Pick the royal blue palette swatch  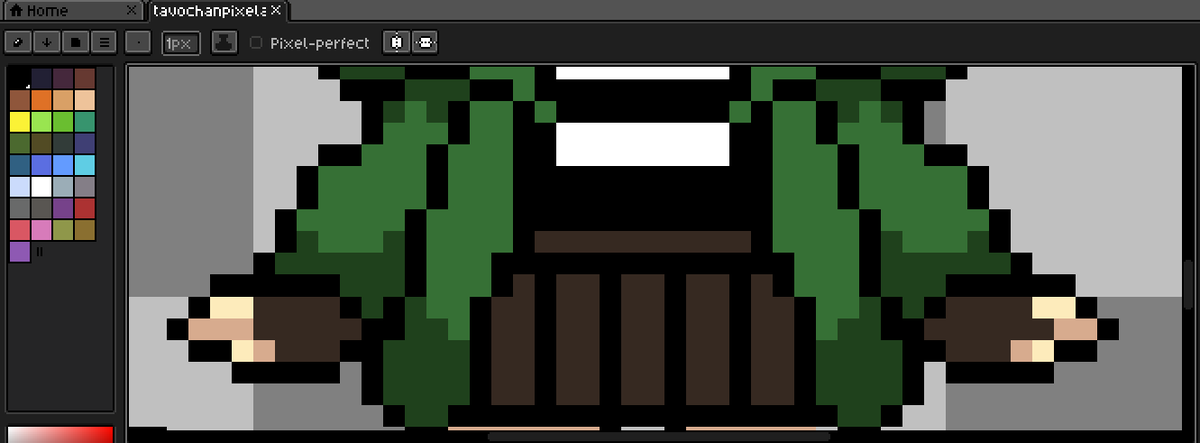[41, 166]
